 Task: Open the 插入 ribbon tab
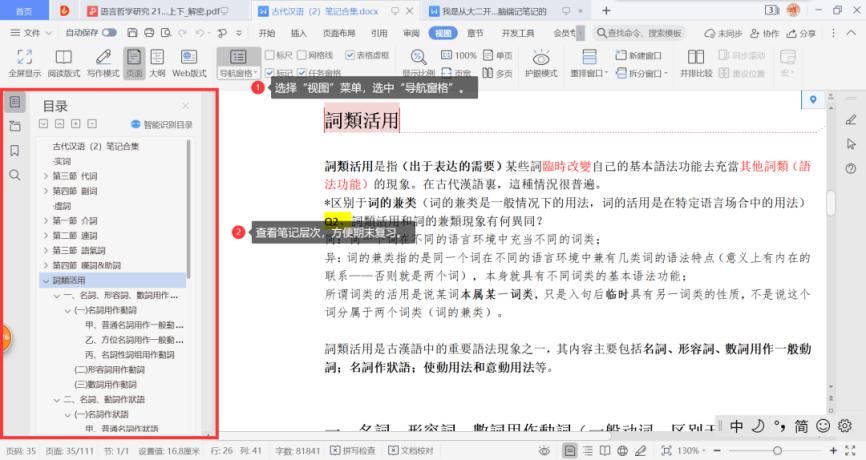point(299,33)
